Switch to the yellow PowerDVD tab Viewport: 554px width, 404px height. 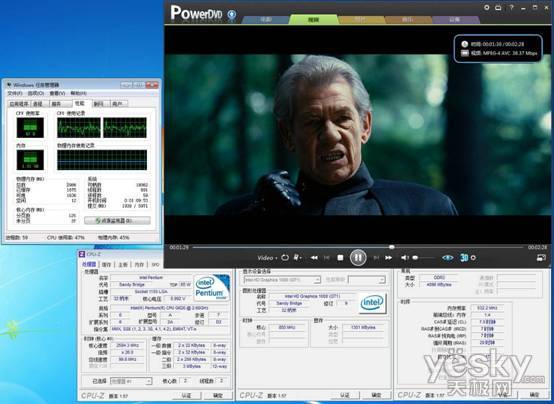tap(360, 19)
